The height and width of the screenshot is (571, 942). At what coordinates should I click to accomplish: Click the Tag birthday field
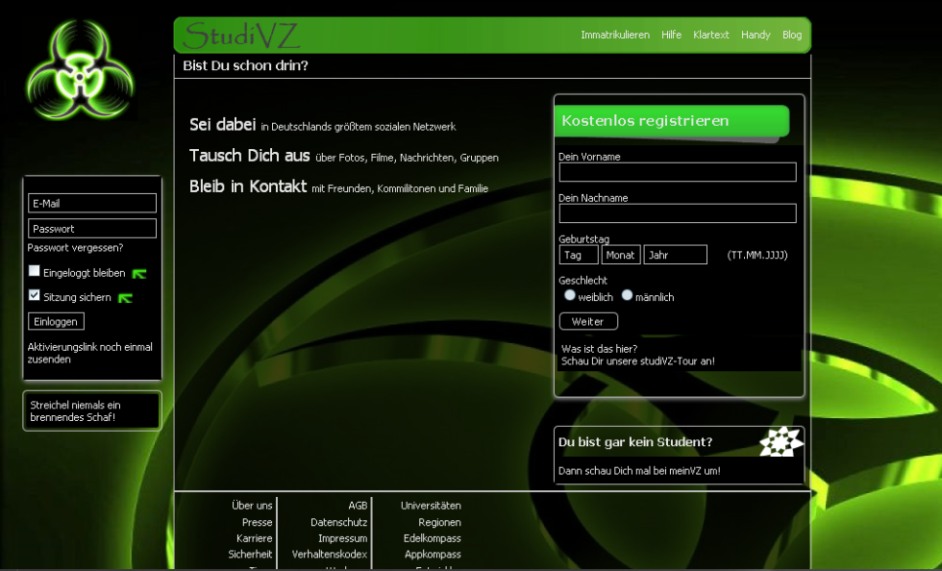[579, 255]
